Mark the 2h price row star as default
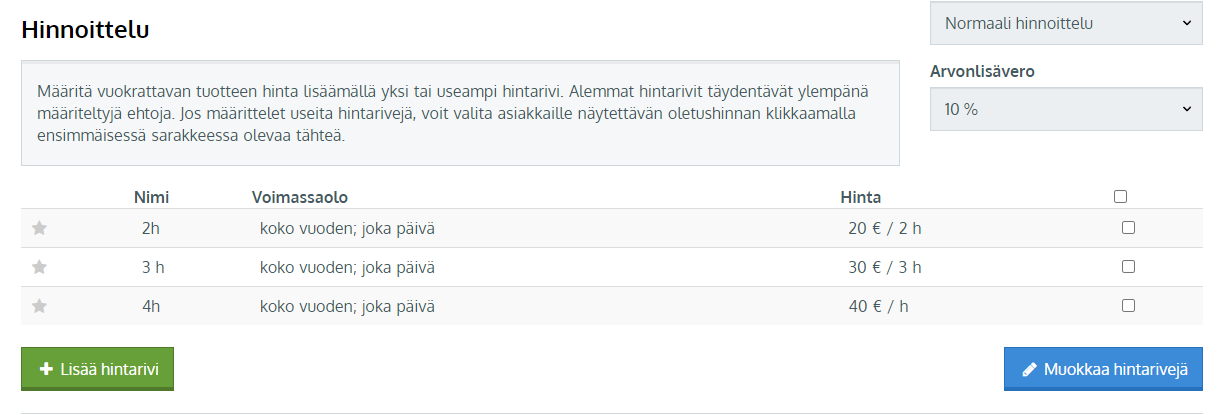Screen dimensions: 1217x415 pyautogui.click(x=40, y=228)
